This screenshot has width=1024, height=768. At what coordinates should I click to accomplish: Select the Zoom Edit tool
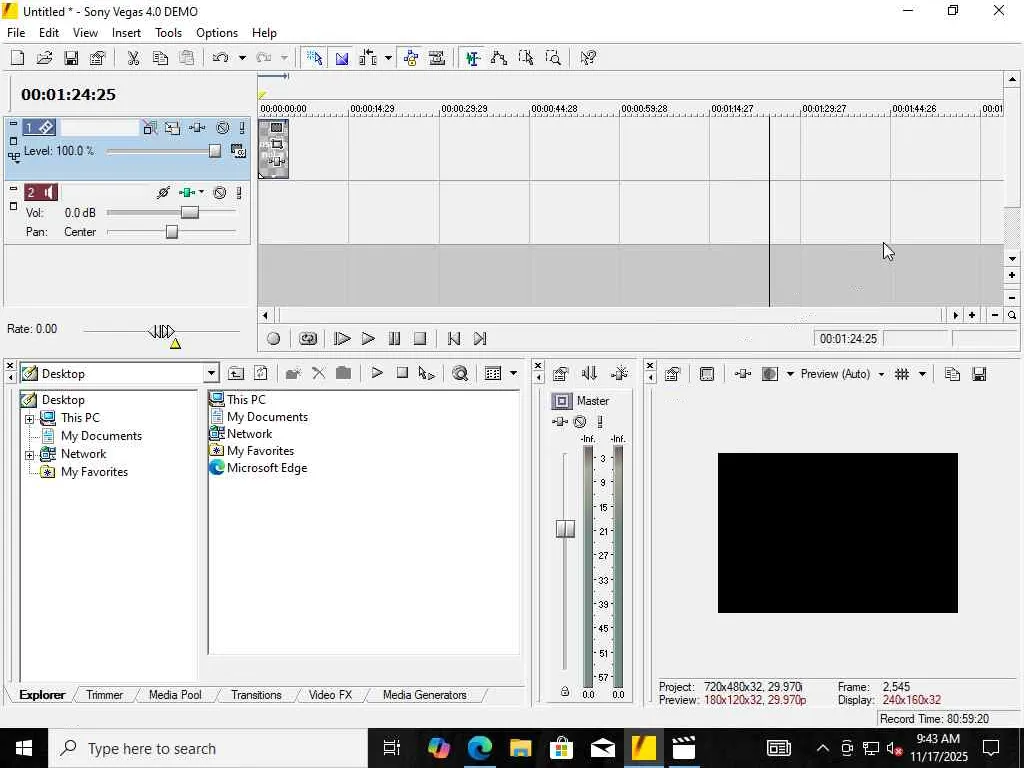tap(552, 58)
